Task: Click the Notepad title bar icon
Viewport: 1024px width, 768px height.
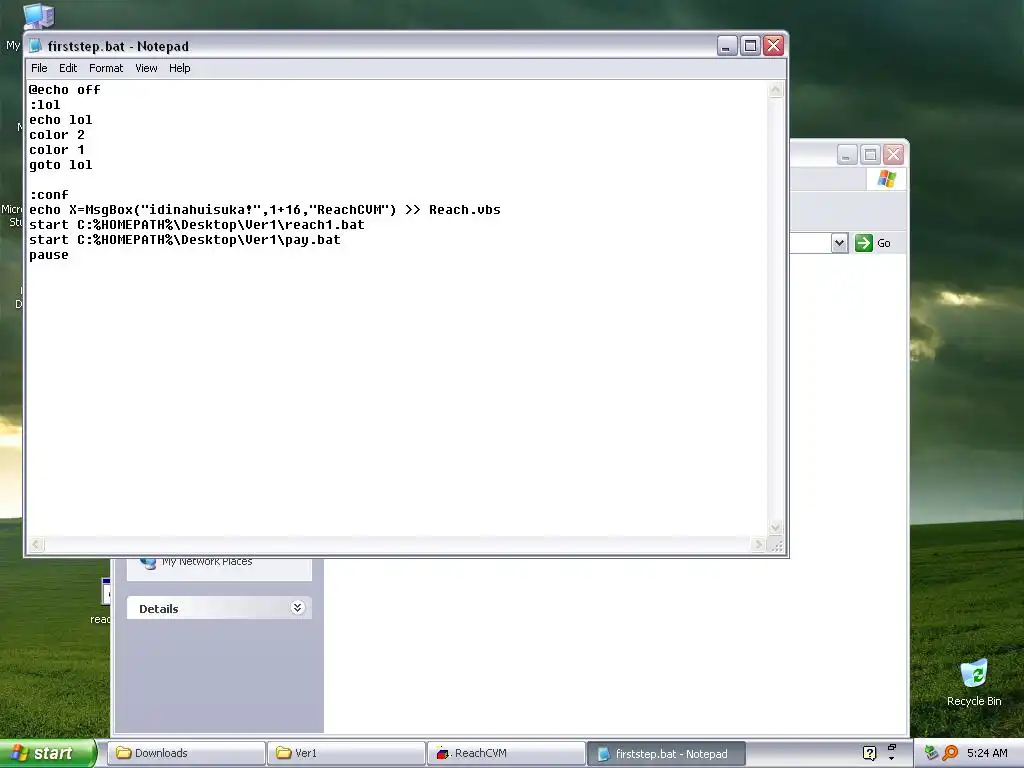Action: tap(36, 46)
